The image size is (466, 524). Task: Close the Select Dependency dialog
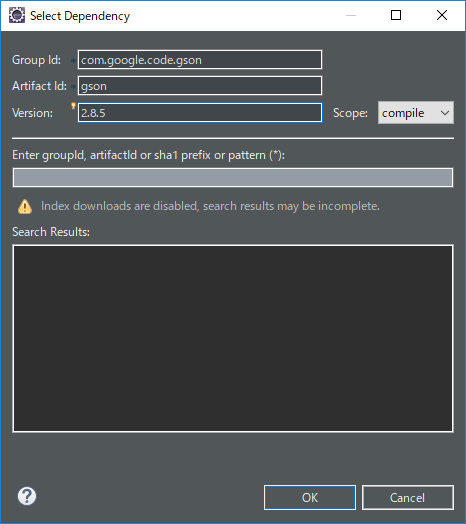tap(442, 15)
